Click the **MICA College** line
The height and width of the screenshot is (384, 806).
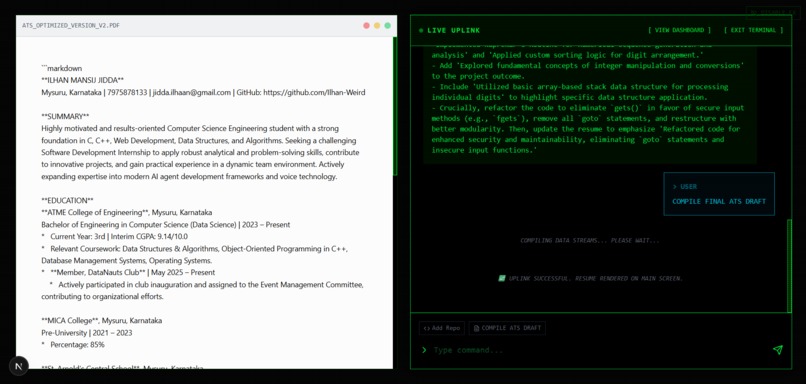pyautogui.click(x=102, y=321)
